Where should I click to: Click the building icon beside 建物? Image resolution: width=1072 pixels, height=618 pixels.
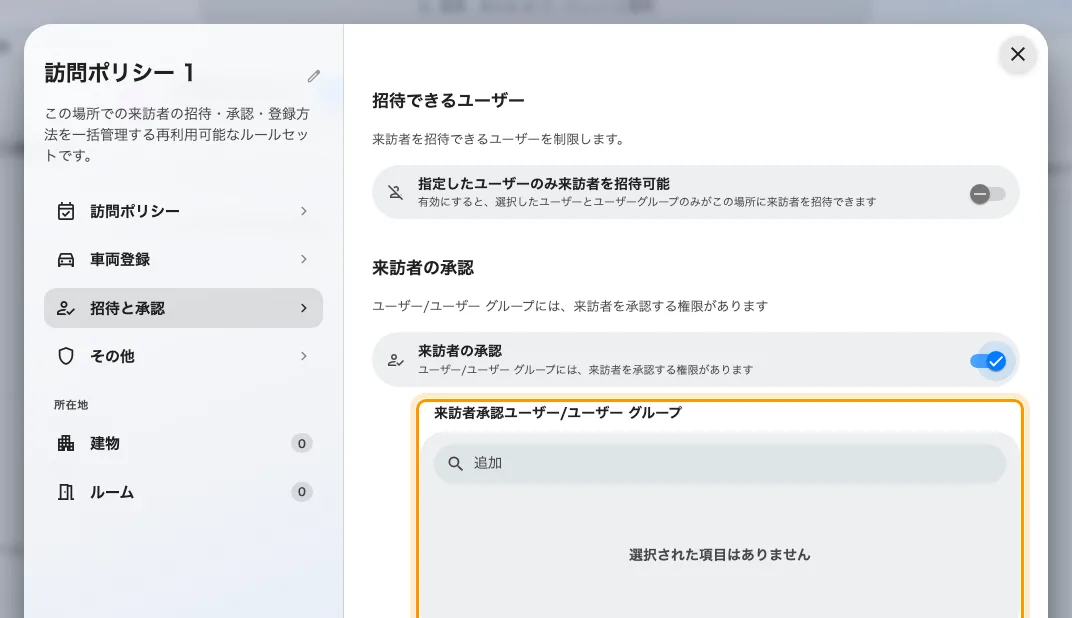point(66,443)
